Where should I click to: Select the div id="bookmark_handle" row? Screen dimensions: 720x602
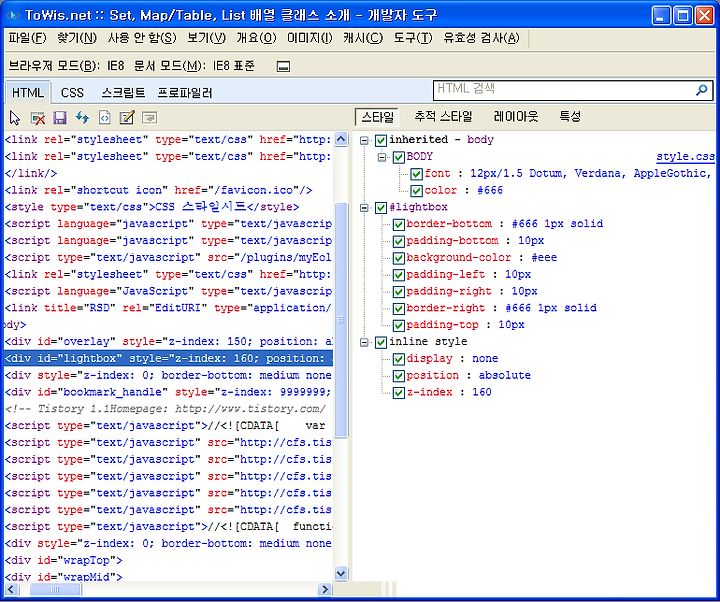[x=169, y=393]
